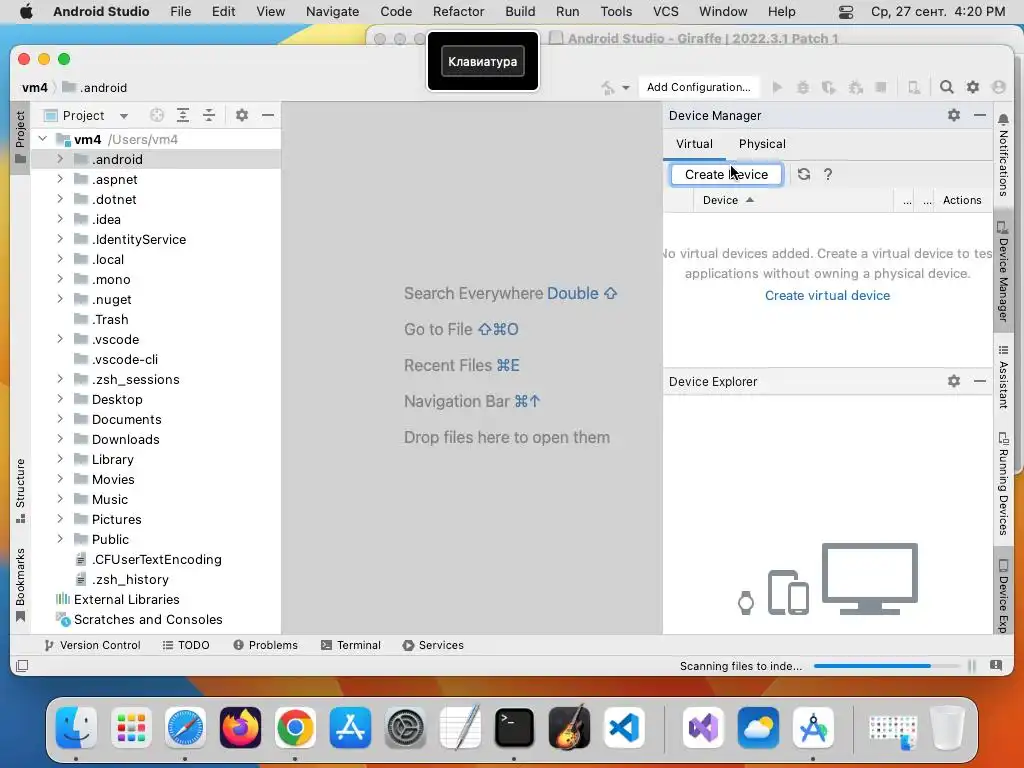Image resolution: width=1024 pixels, height=768 pixels.
Task: Expand the Downloads folder
Action: pyautogui.click(x=60, y=439)
